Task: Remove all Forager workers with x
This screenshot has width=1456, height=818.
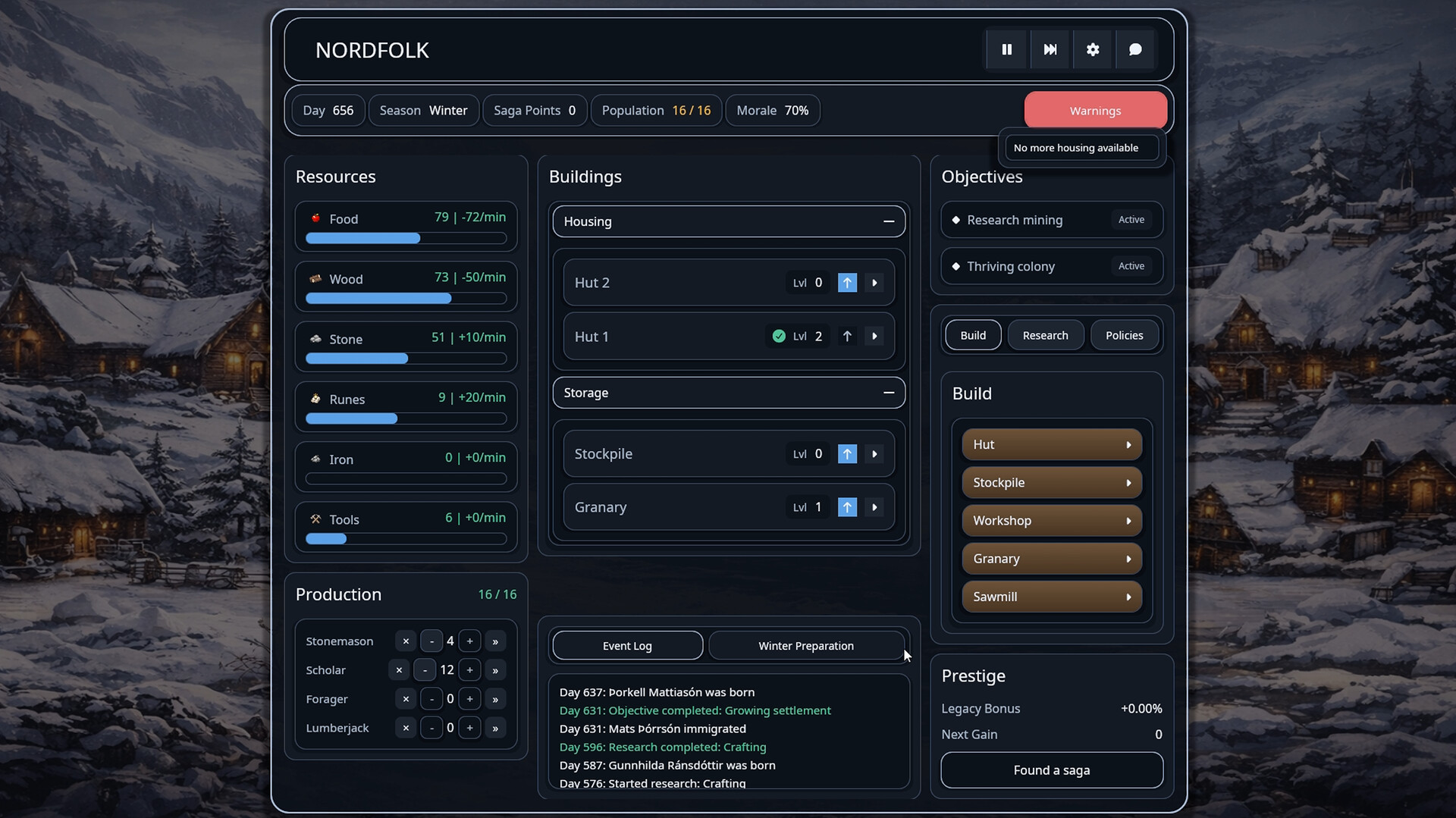Action: pos(406,699)
